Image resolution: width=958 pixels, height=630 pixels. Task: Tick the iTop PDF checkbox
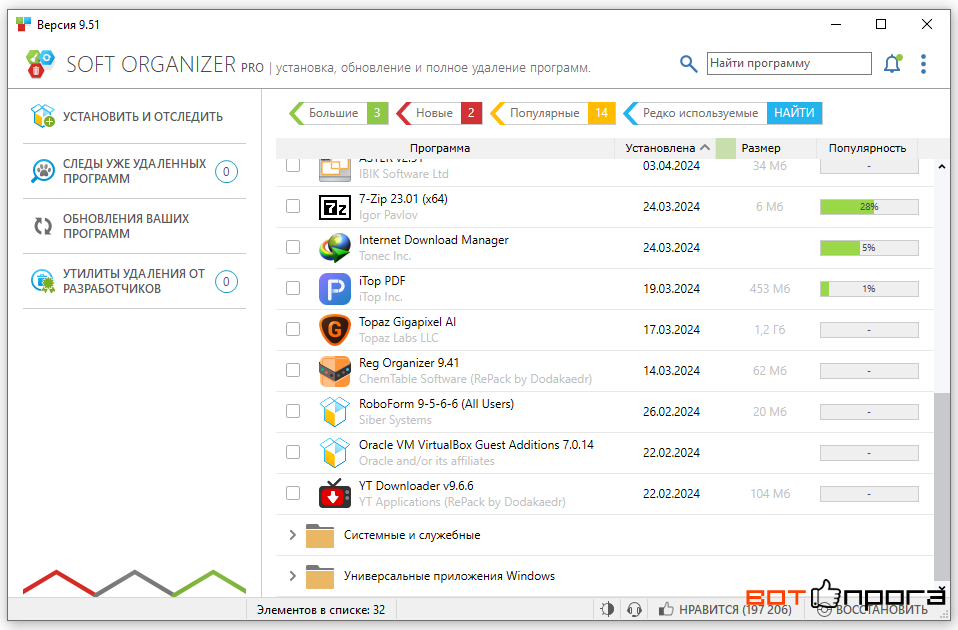(x=293, y=288)
